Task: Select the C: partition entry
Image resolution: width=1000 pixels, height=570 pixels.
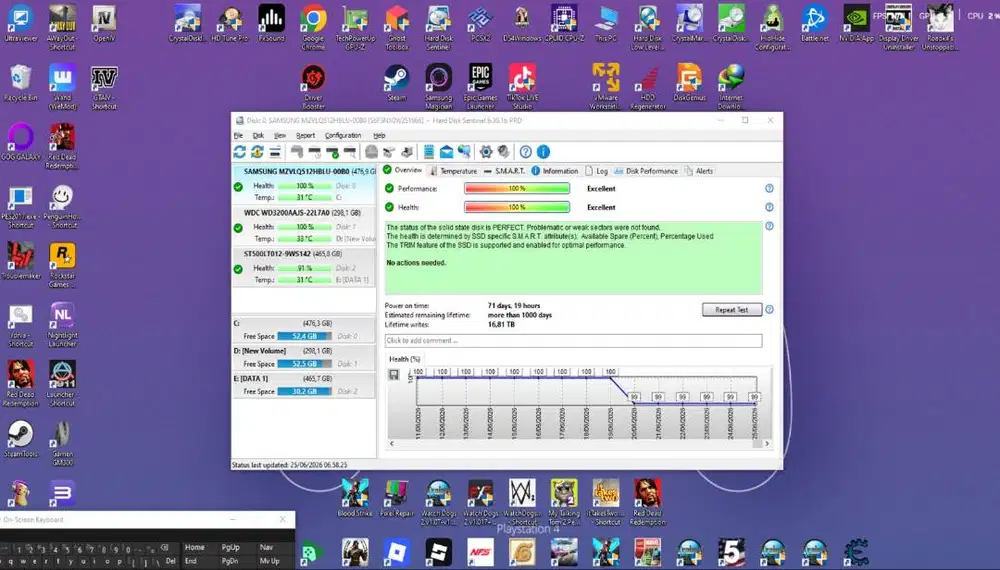Action: [304, 330]
